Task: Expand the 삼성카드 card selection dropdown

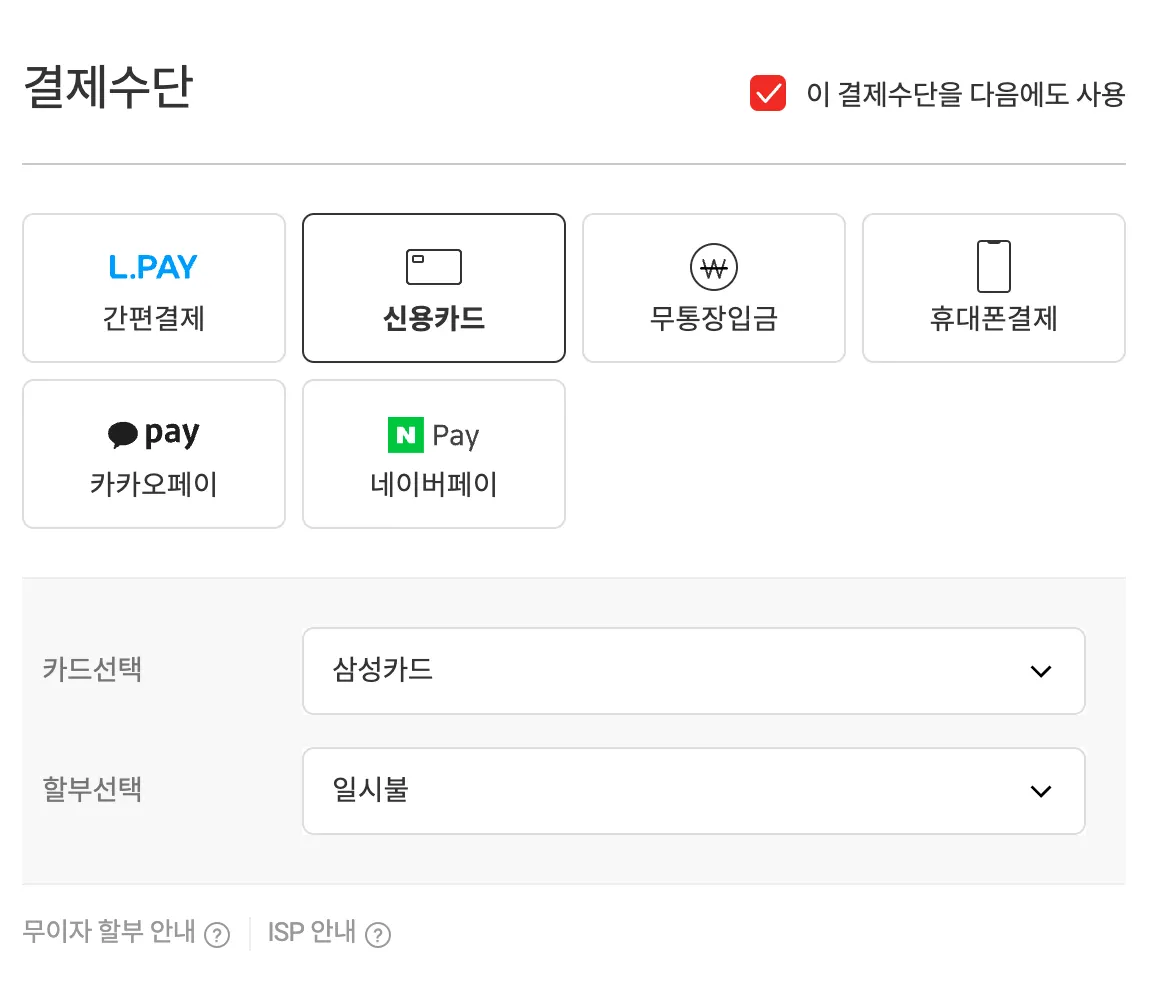Action: tap(694, 671)
